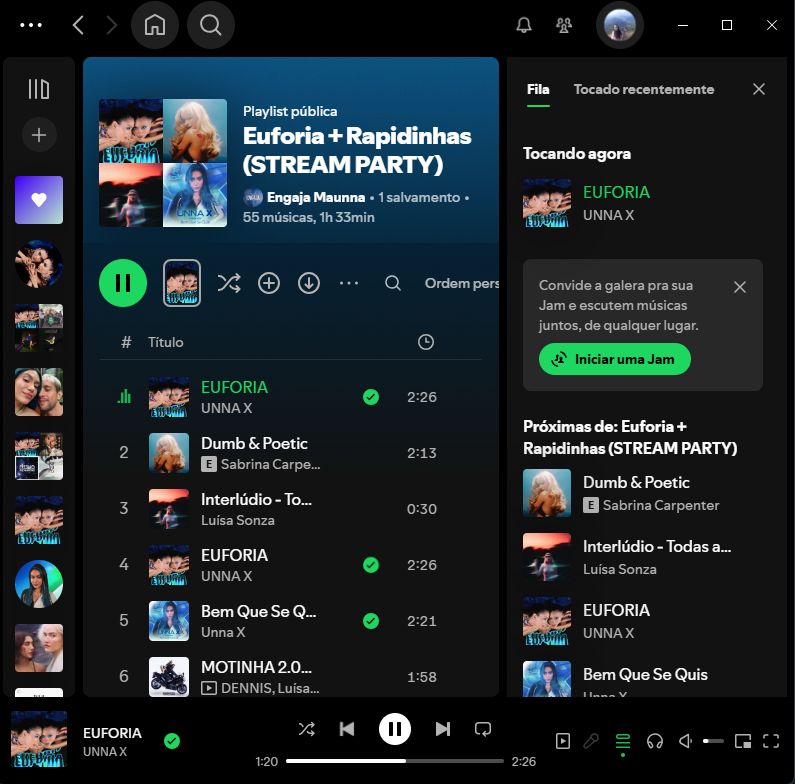Viewport: 795px width, 784px height.
Task: Click Iniciar uma Jam button
Action: [x=614, y=359]
